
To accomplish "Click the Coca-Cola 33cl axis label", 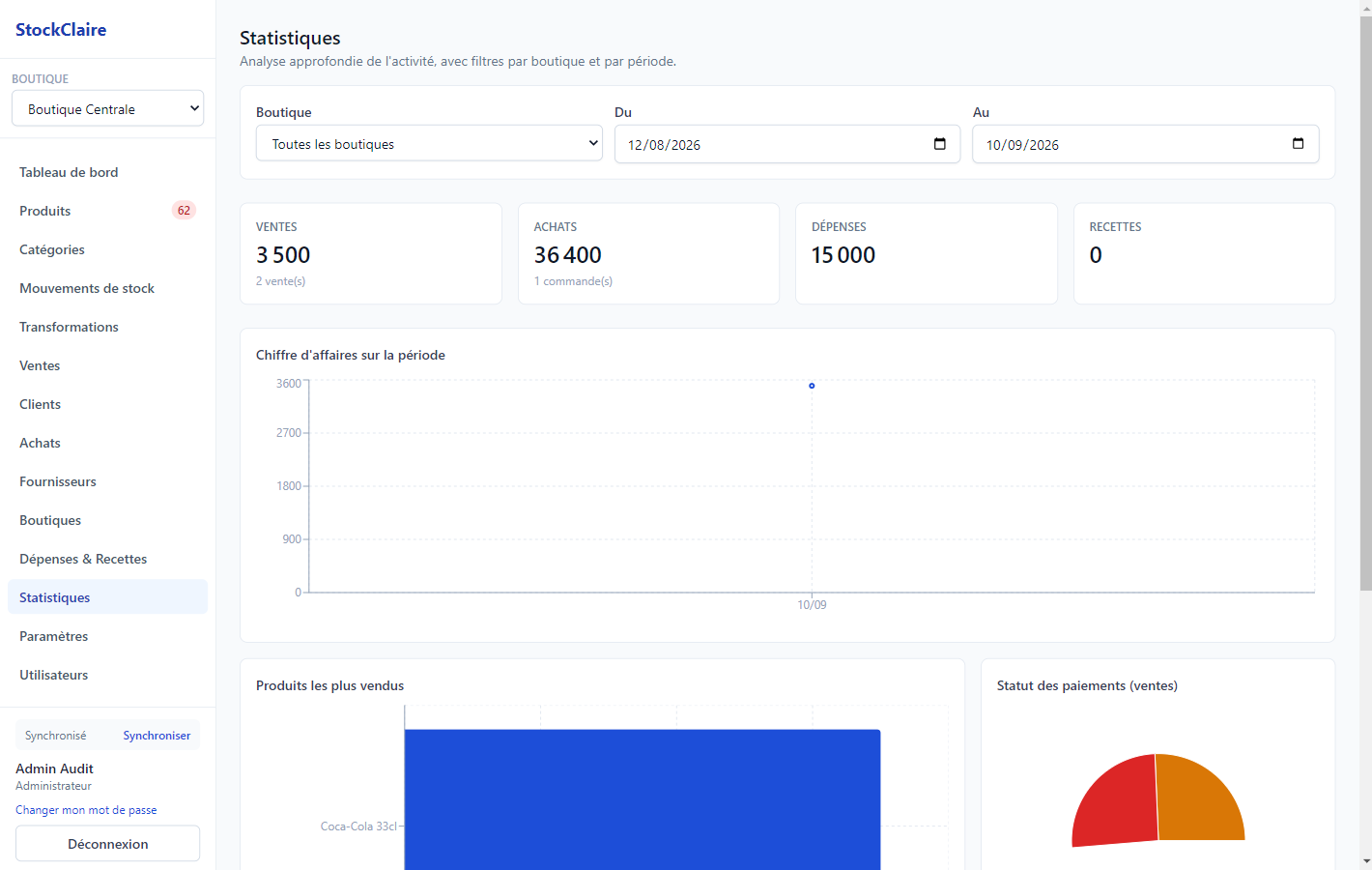I will click(358, 826).
